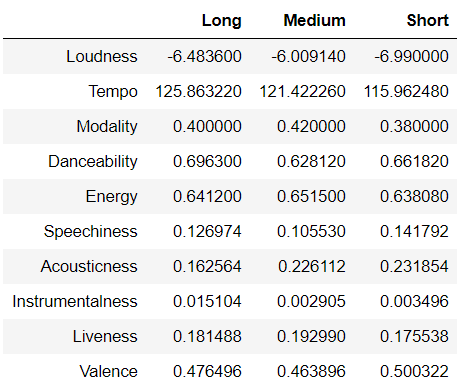Click the Long Instrumentalness value 0.015104
Image resolution: width=462 pixels, height=392 pixels.
[x=207, y=302]
